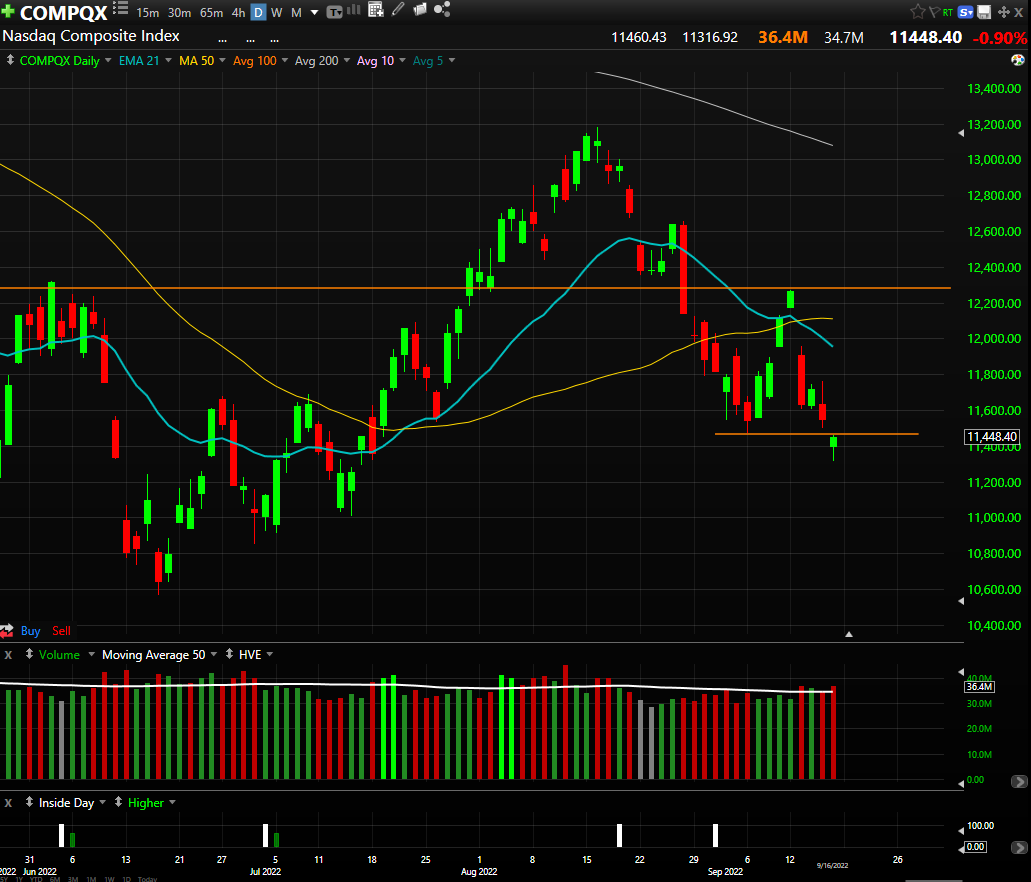This screenshot has height=882, width=1031.
Task: Close the Volume pane with its X
Action: pyautogui.click(x=8, y=655)
